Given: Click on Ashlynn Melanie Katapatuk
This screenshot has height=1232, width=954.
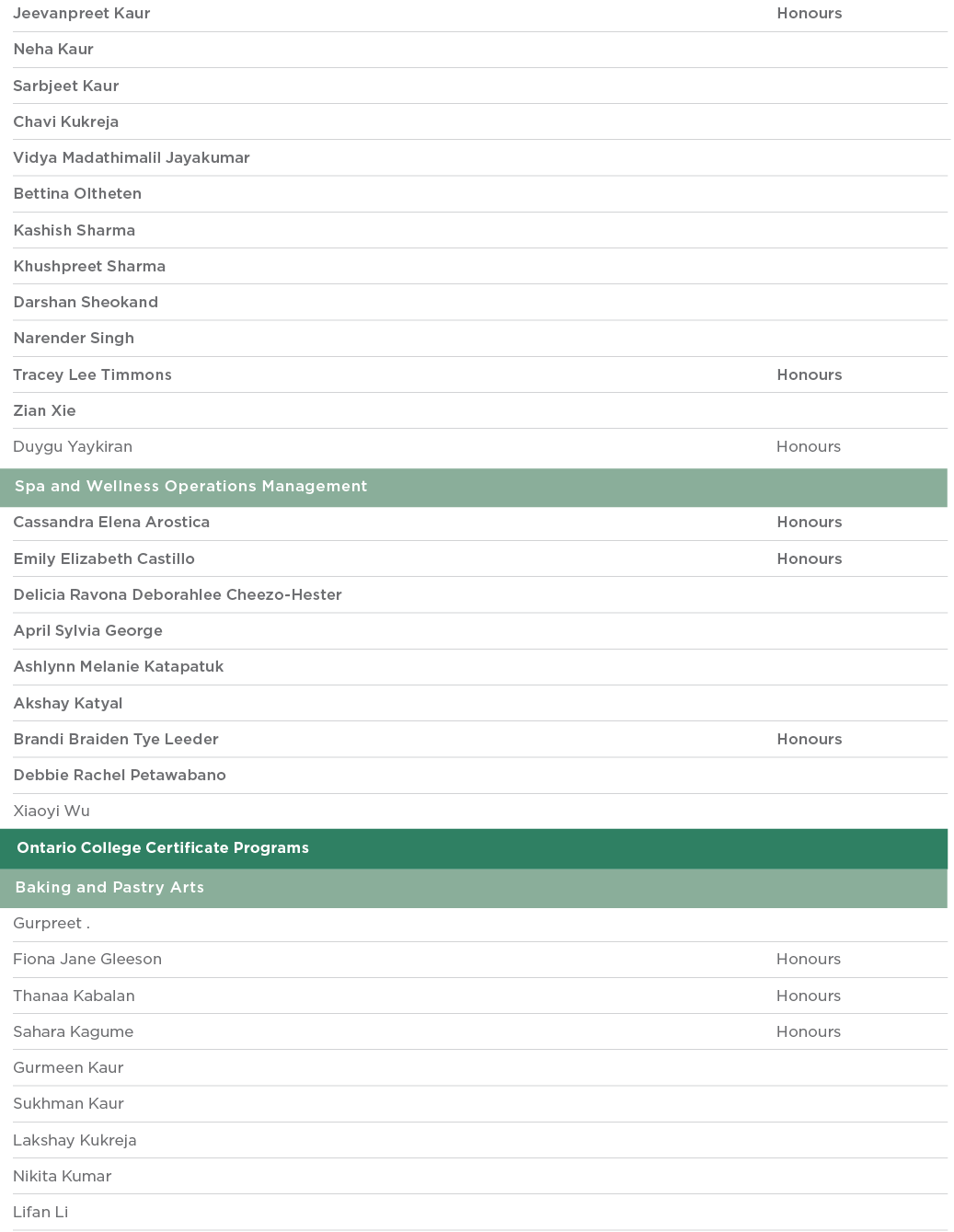Looking at the screenshot, I should 119,667.
